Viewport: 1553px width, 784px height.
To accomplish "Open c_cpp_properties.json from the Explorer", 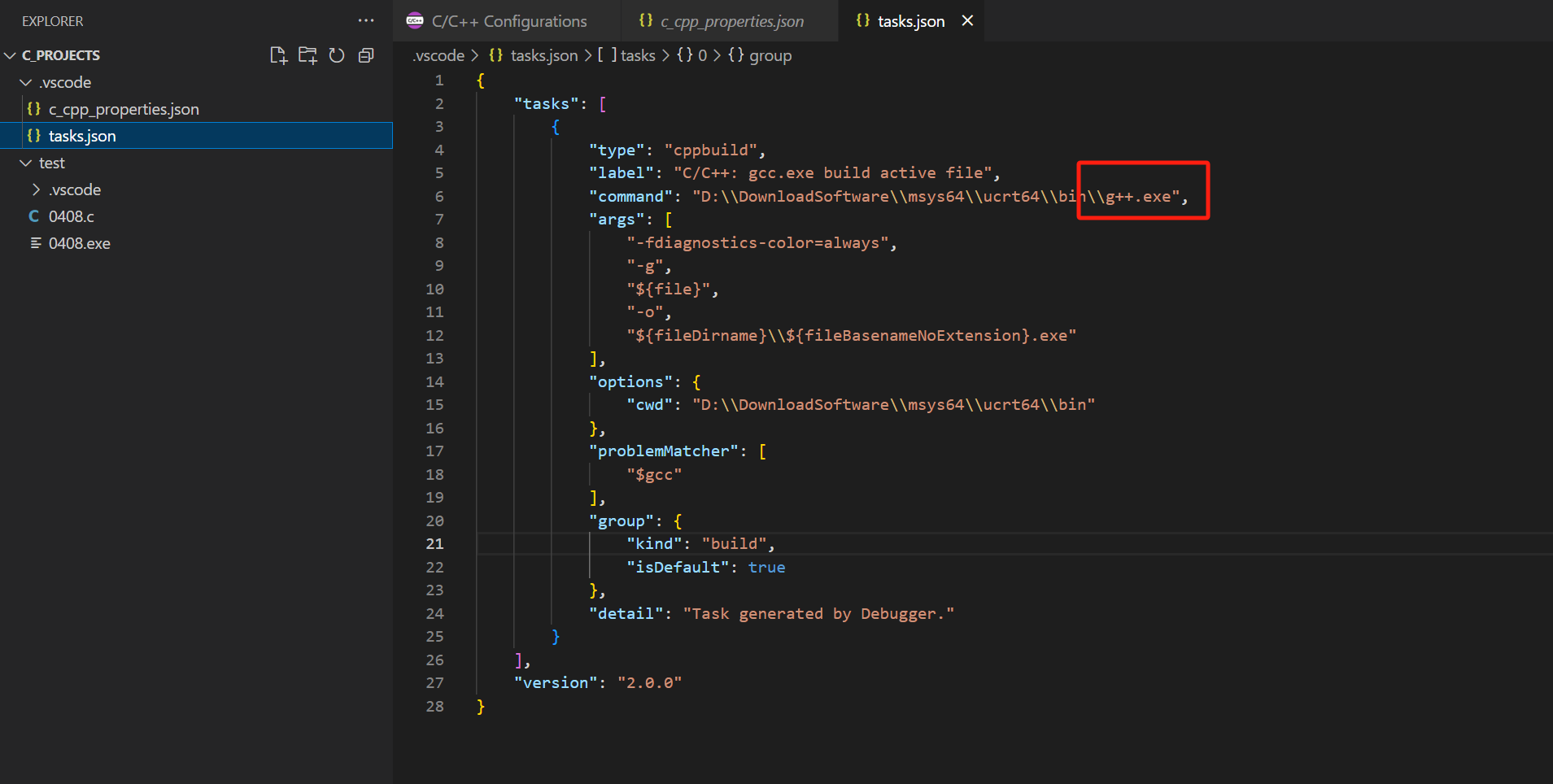I will click(123, 109).
